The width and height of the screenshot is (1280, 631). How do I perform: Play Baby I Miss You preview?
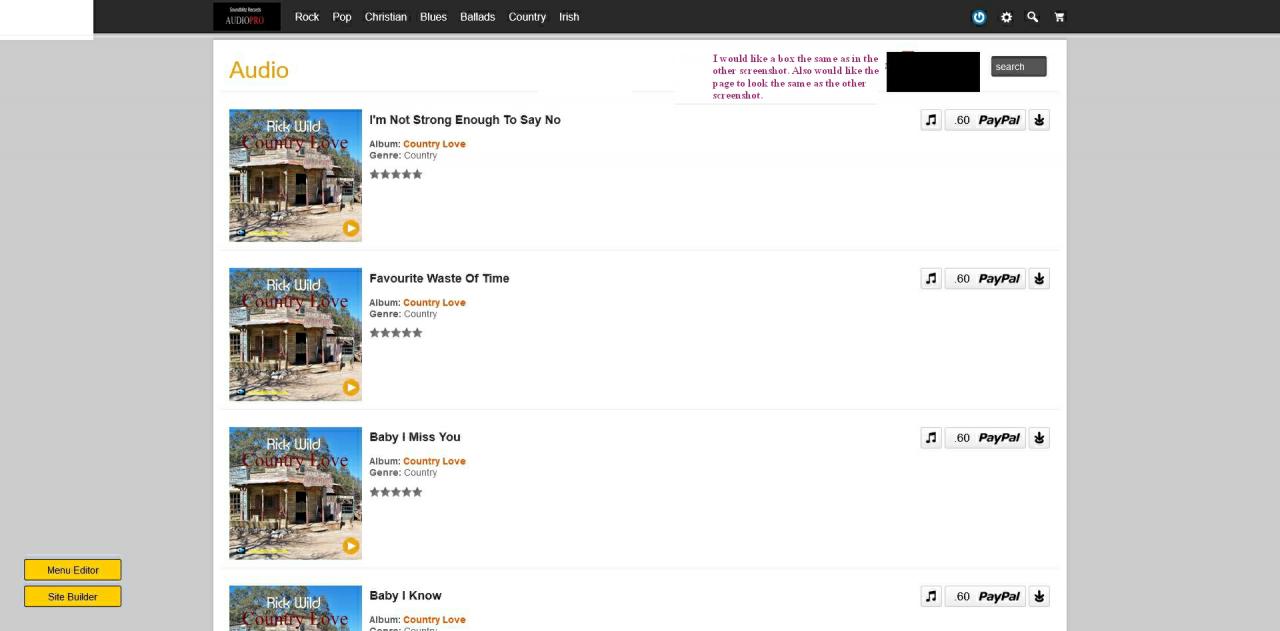pyautogui.click(x=351, y=546)
